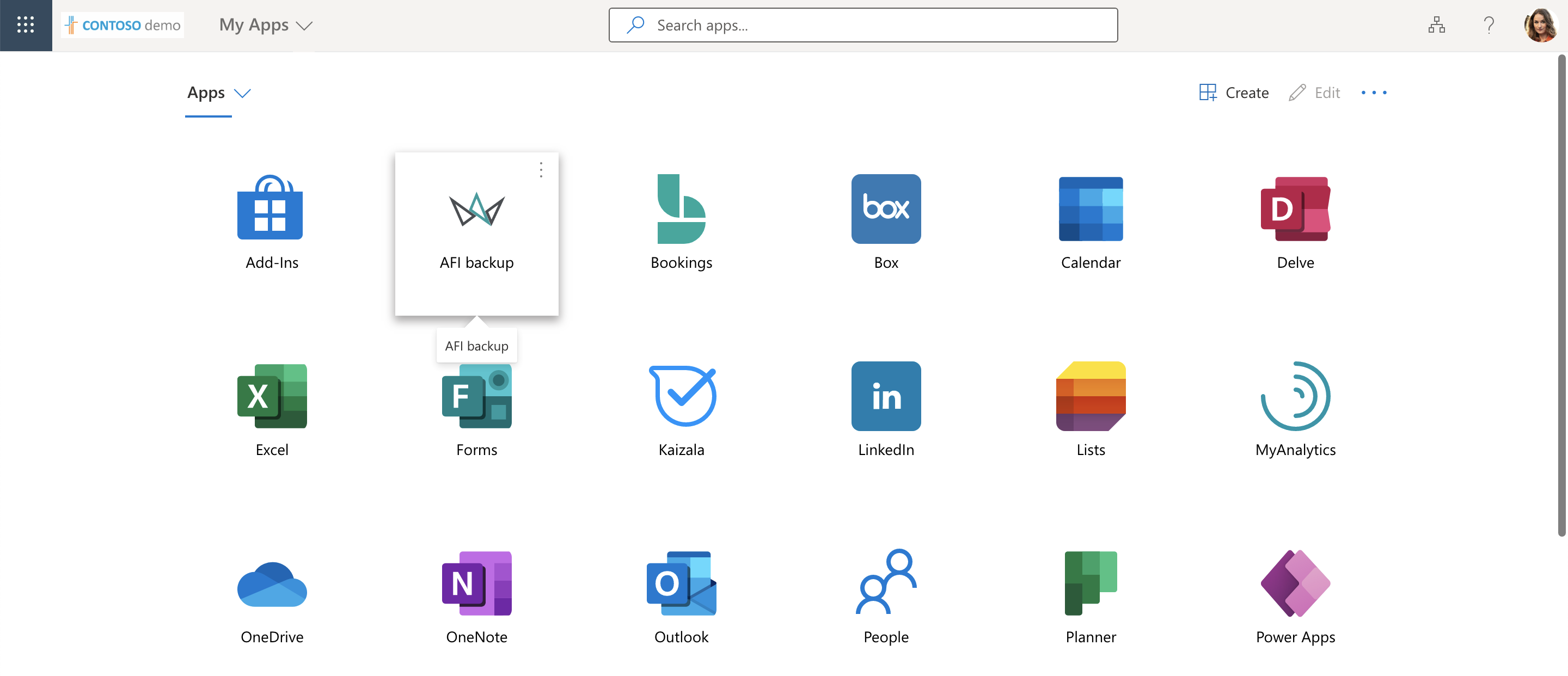Expand the My Apps dropdown
Viewport: 1568px width, 676px height.
tap(266, 25)
